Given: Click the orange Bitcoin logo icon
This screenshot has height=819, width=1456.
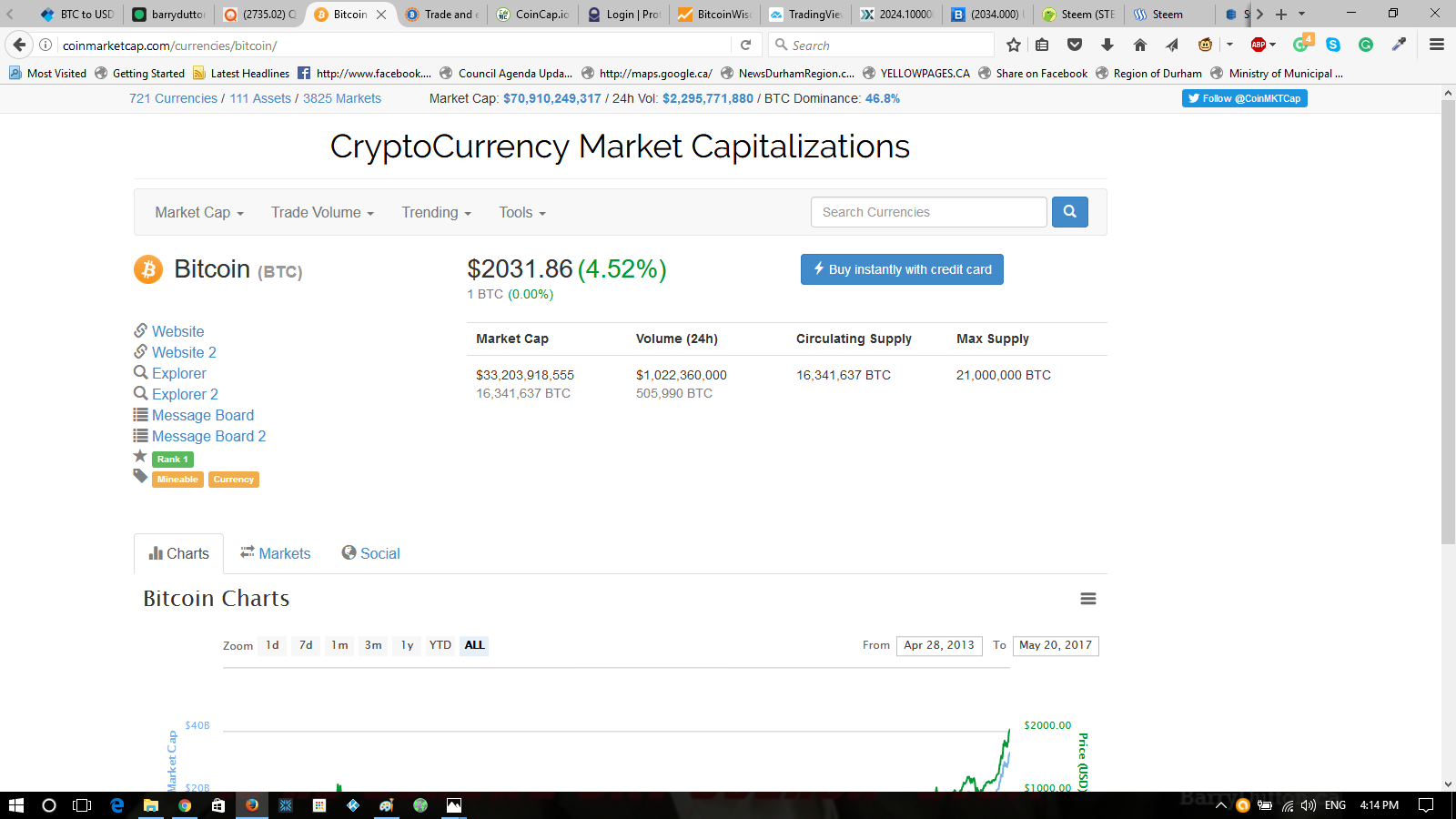Looking at the screenshot, I should (148, 269).
